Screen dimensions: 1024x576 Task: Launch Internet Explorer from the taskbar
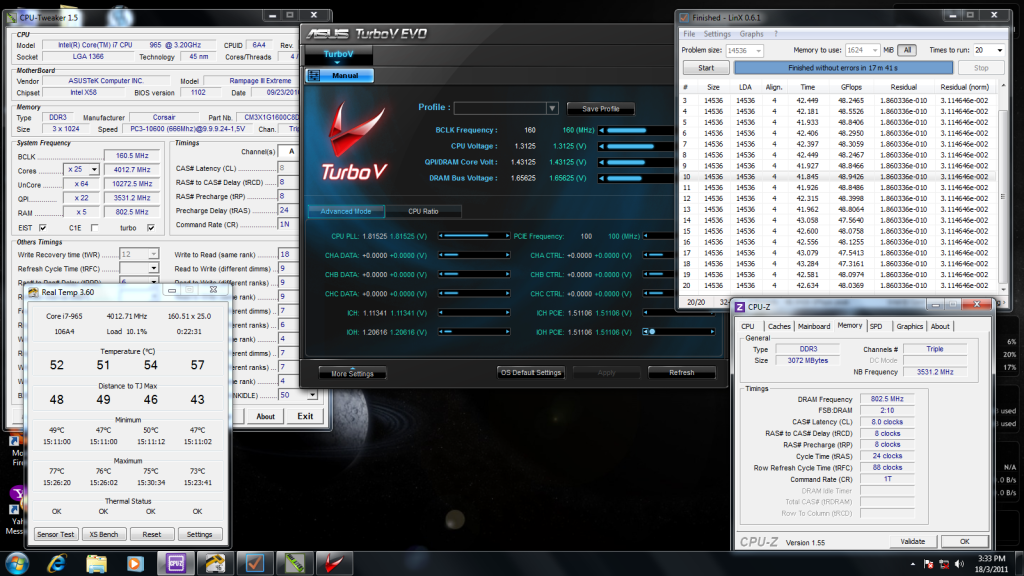pos(57,563)
